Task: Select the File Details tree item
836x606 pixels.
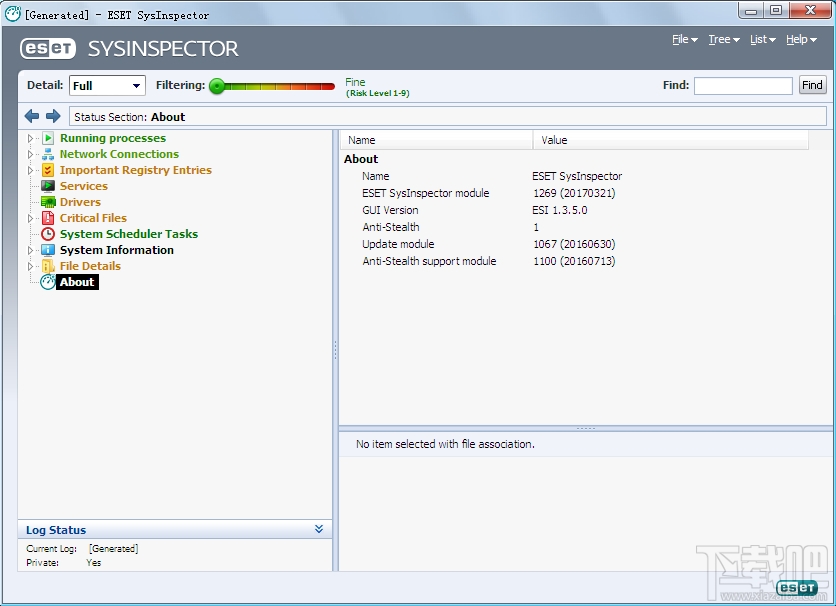Action: [x=90, y=265]
